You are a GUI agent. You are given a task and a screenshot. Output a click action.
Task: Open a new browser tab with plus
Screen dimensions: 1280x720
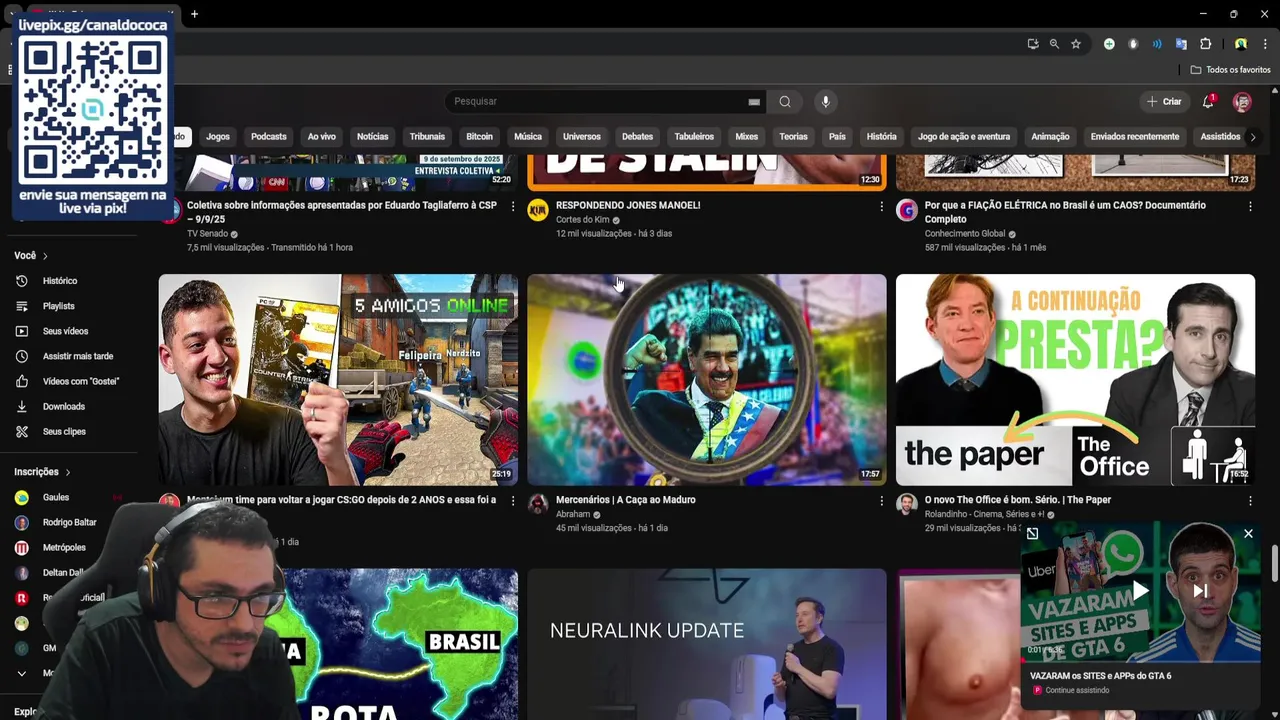[194, 14]
